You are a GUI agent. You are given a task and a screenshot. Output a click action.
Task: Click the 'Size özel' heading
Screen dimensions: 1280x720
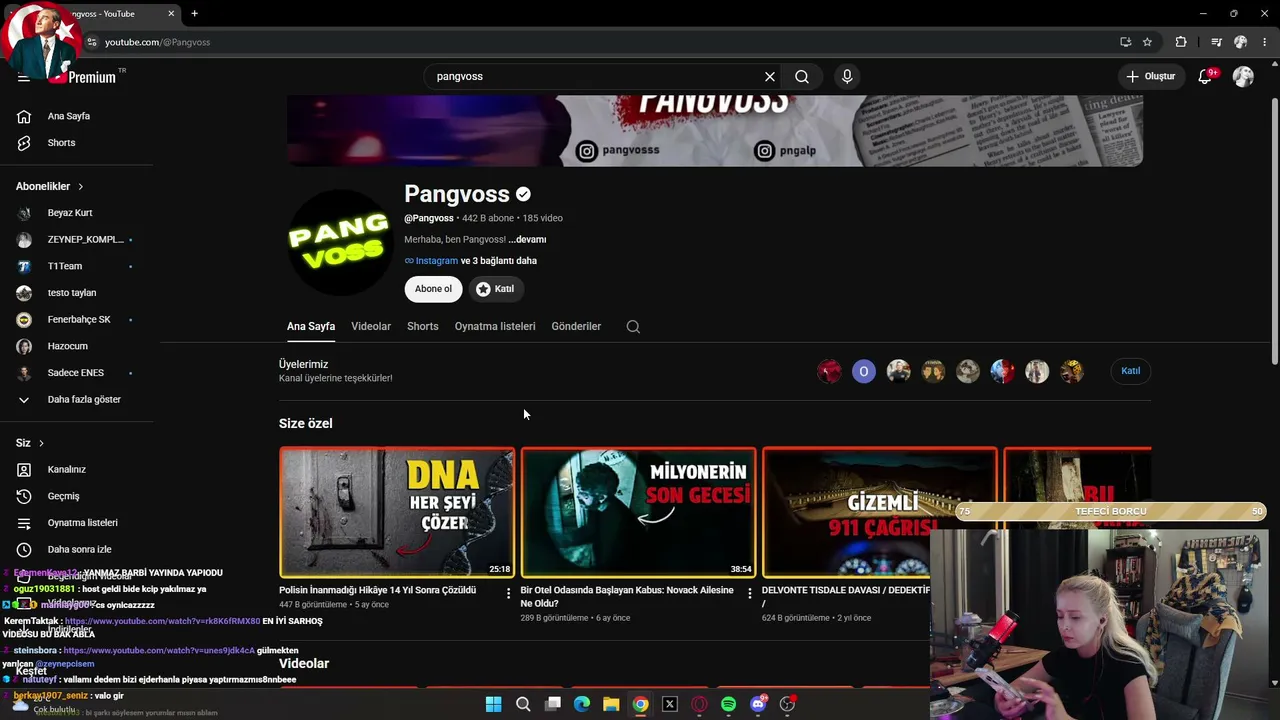[306, 423]
